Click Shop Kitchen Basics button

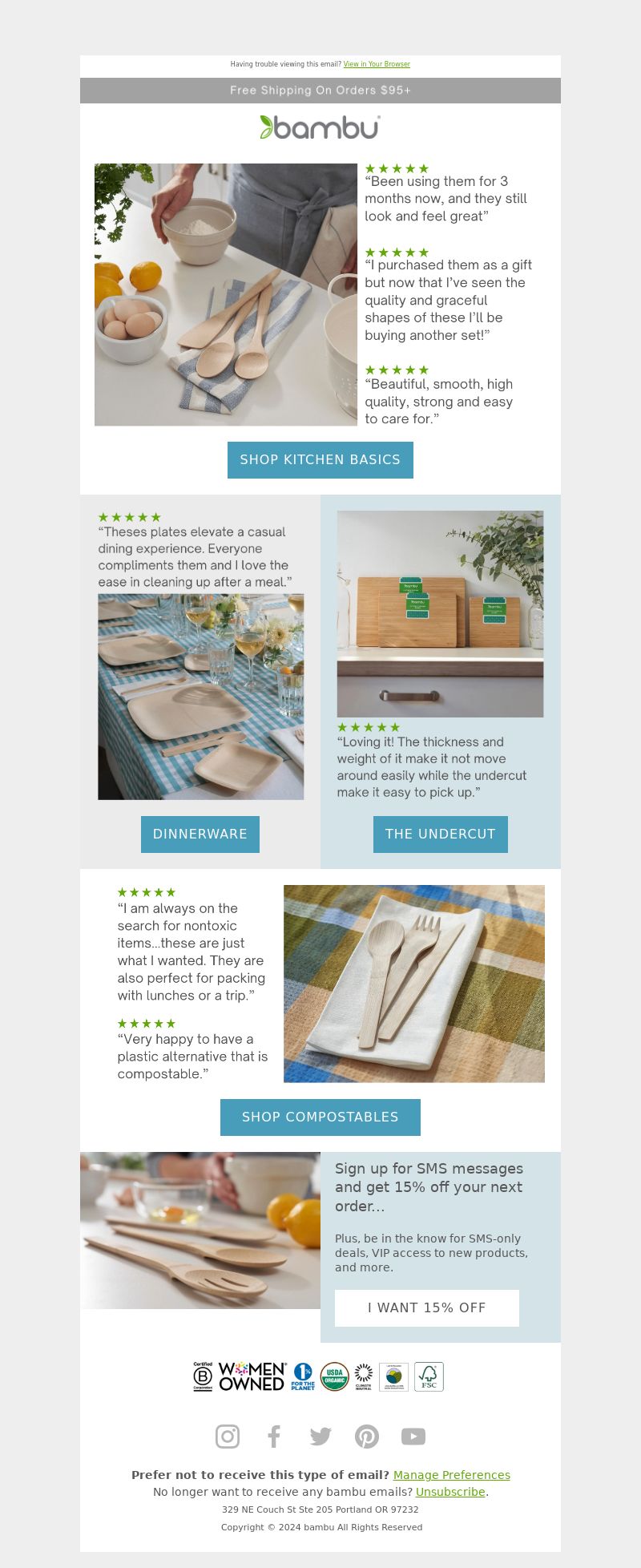click(x=320, y=459)
